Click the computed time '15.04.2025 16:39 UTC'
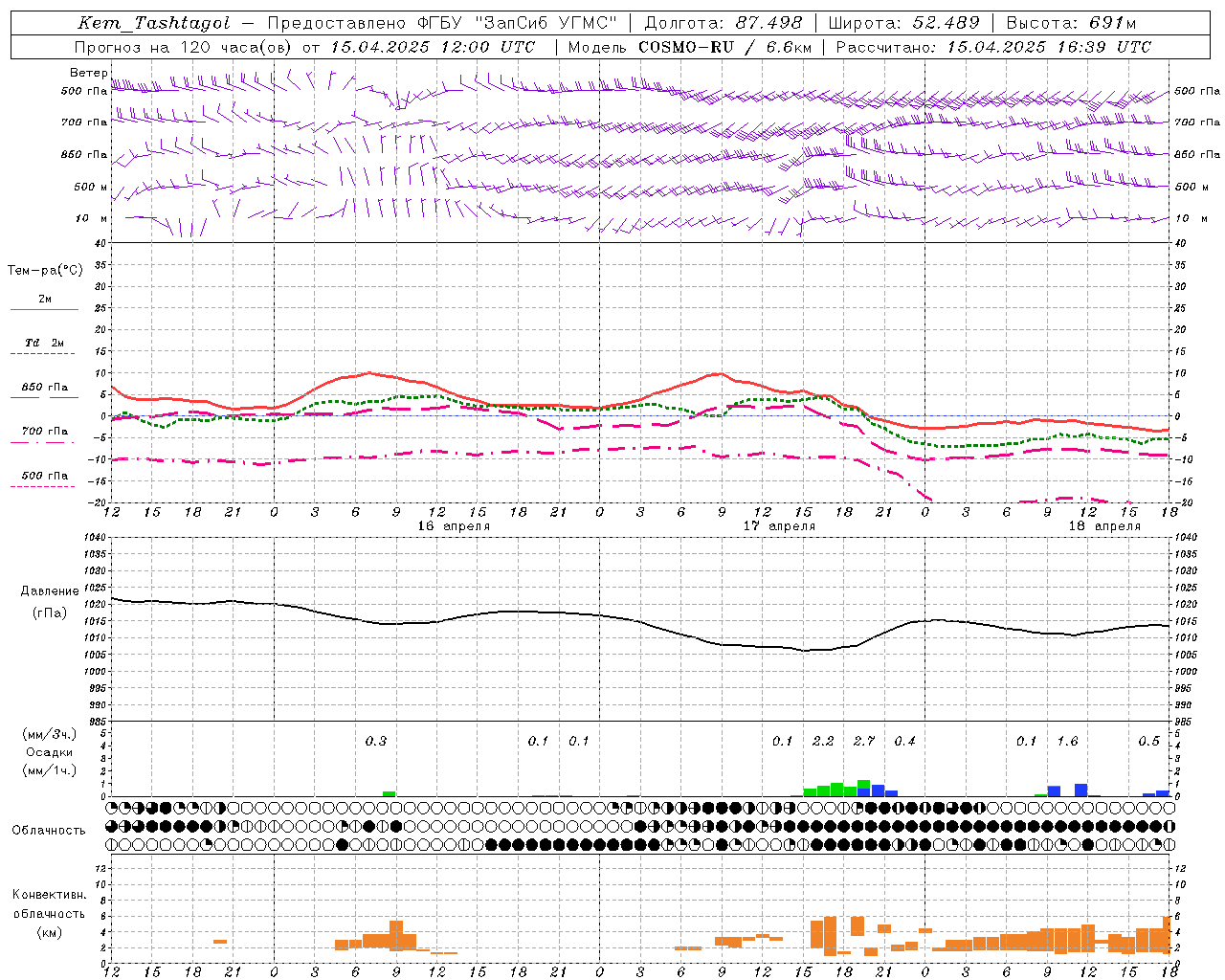1225x980 pixels. [1049, 47]
